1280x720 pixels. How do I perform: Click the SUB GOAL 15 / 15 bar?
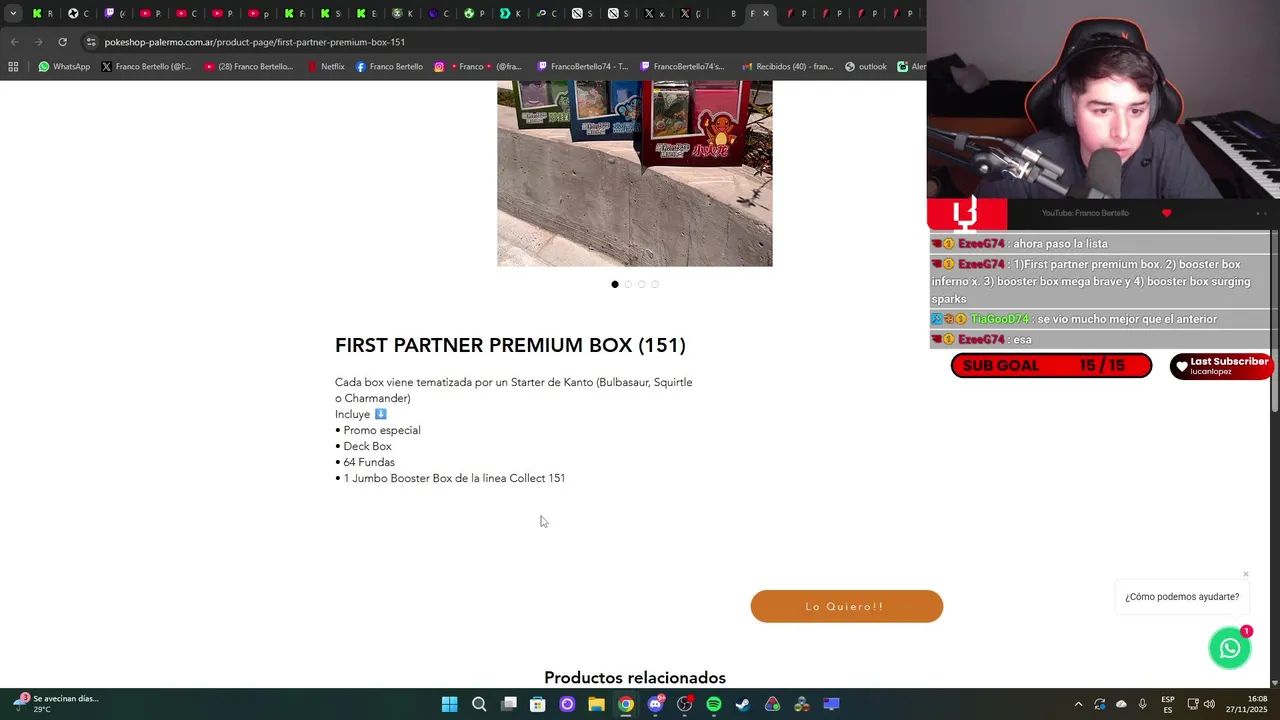click(x=1051, y=366)
